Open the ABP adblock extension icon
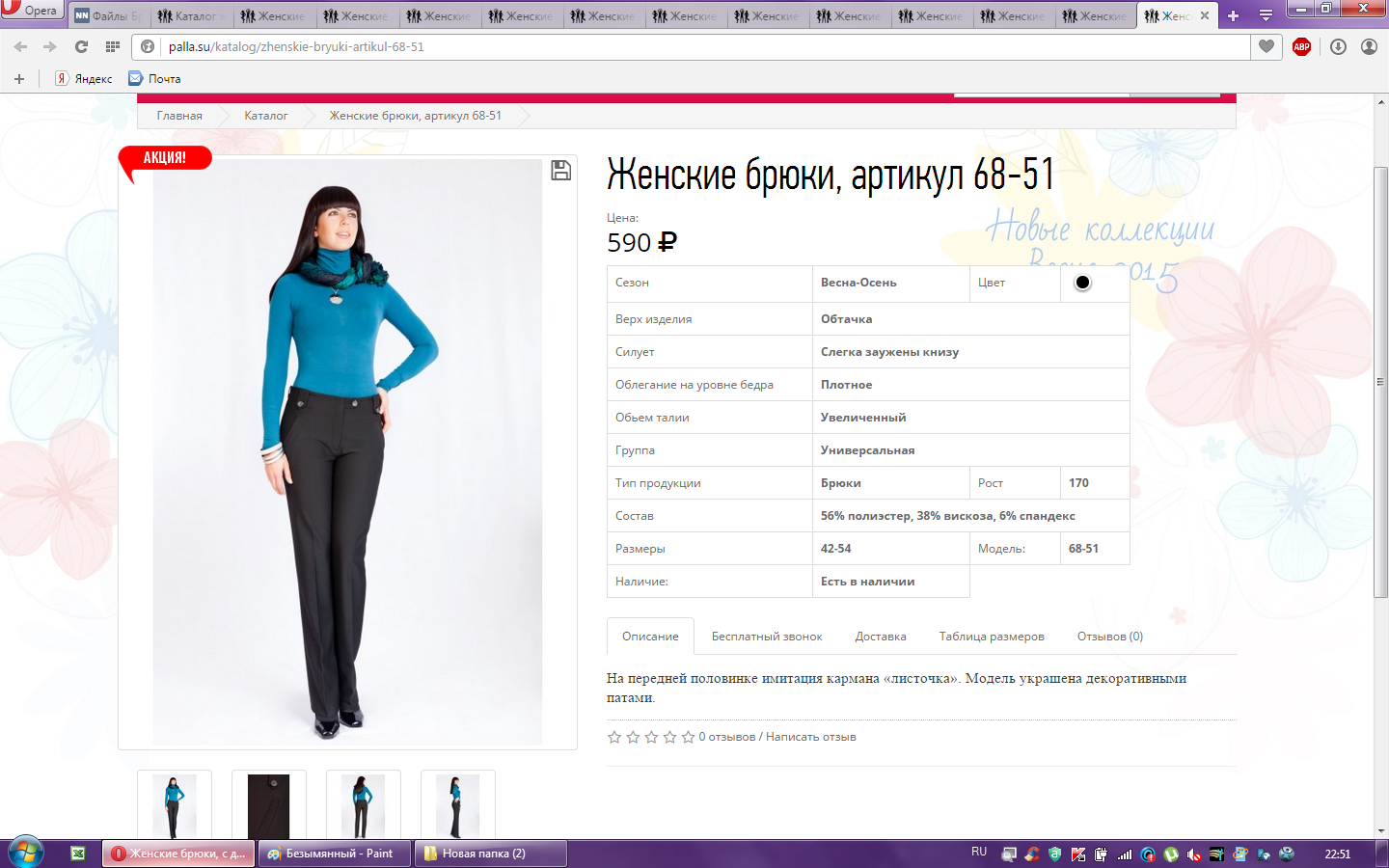Viewport: 1389px width, 868px height. pyautogui.click(x=1301, y=46)
